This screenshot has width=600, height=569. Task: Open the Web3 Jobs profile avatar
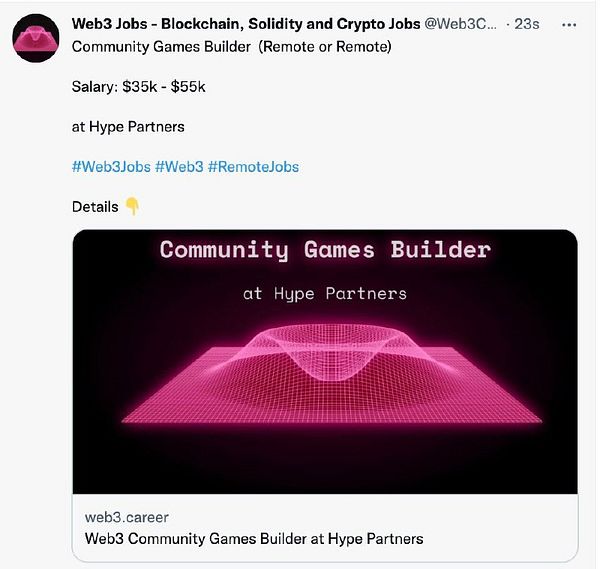coord(36,38)
